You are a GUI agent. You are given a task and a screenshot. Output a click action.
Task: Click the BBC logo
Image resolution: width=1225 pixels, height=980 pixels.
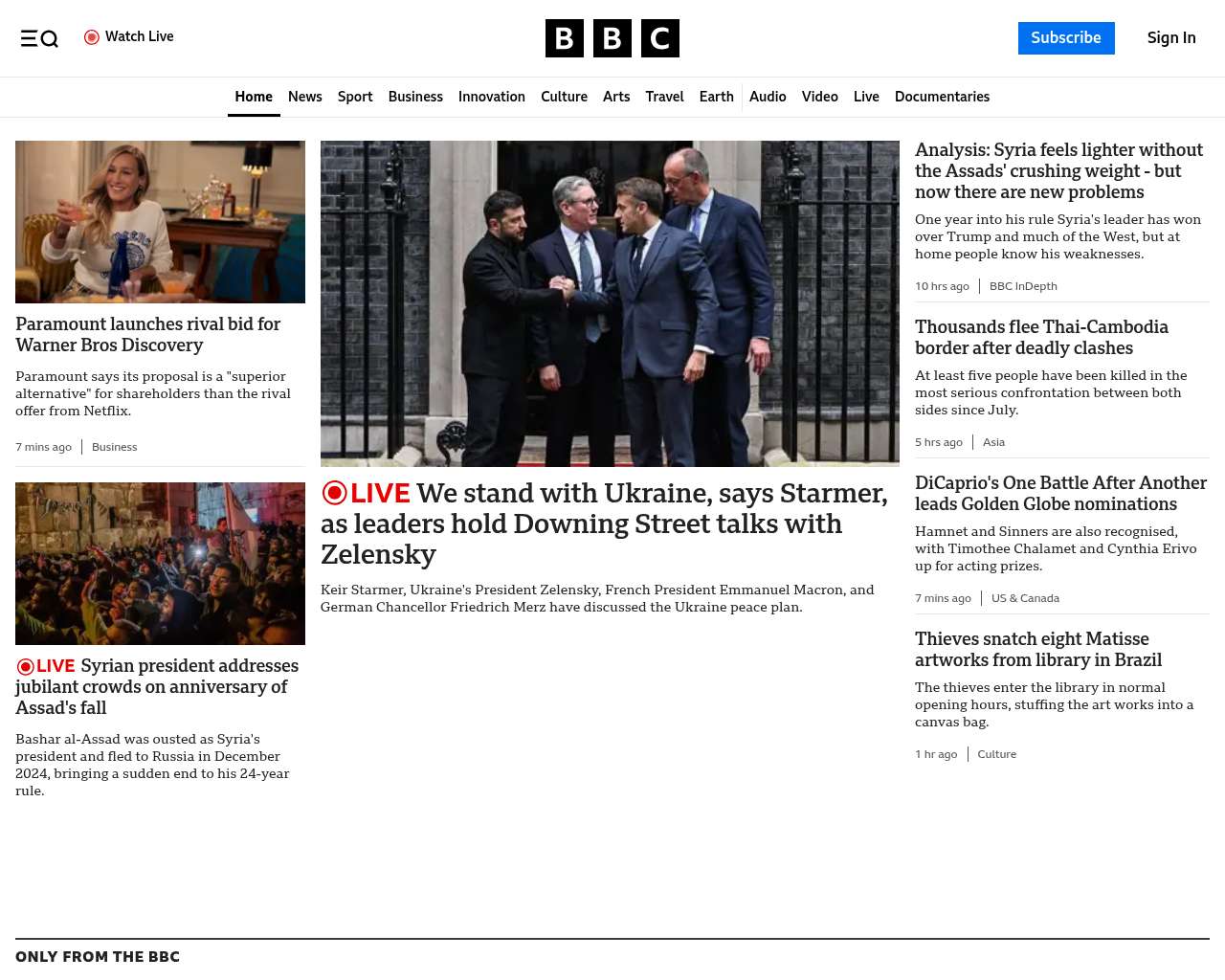tap(612, 38)
